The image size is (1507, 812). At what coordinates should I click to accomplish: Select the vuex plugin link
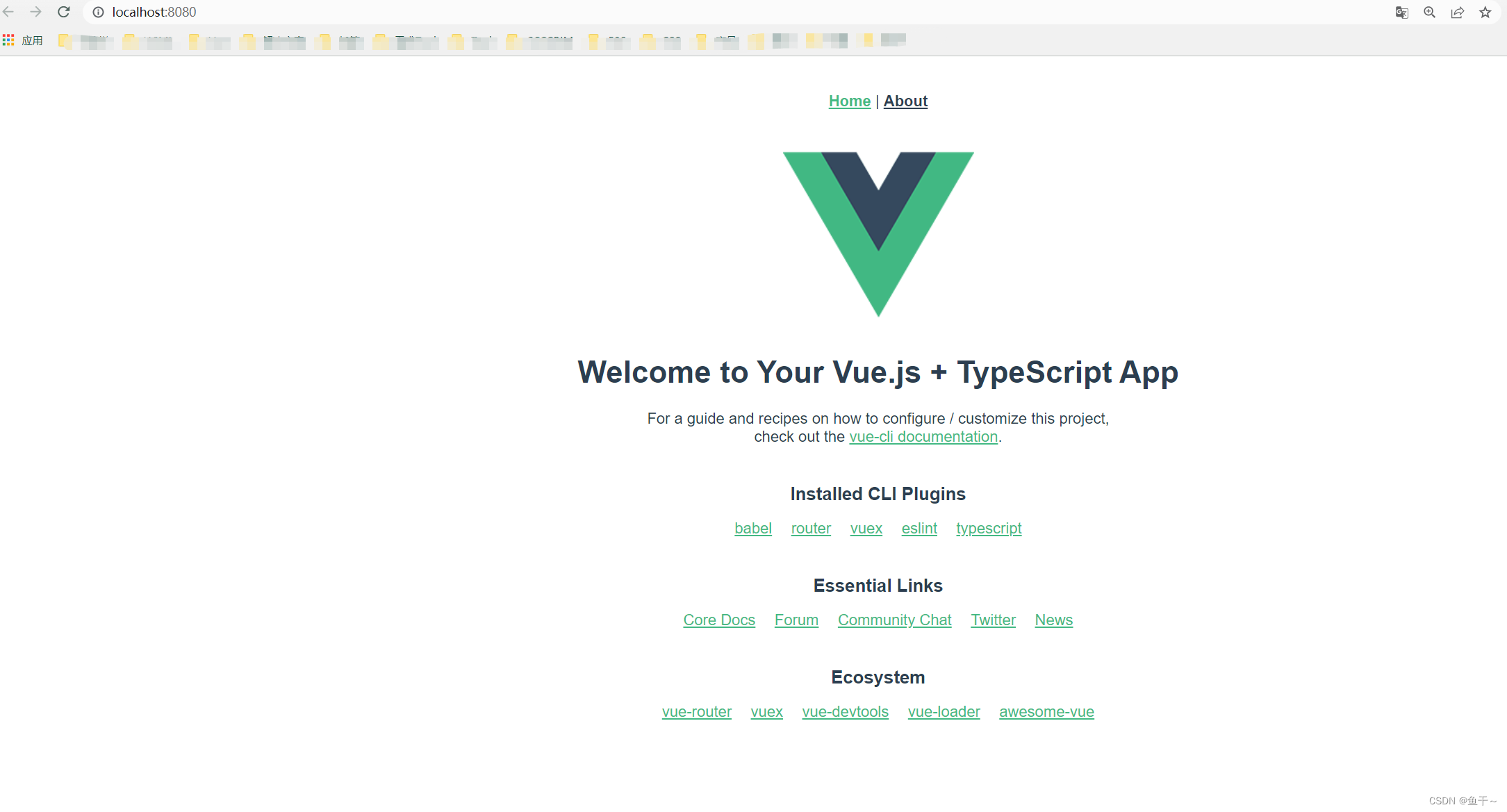click(x=865, y=528)
